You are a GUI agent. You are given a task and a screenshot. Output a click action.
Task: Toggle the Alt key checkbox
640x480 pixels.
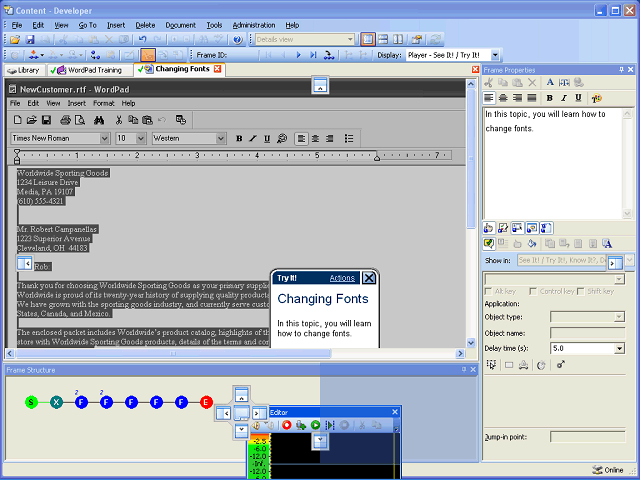pyautogui.click(x=488, y=291)
